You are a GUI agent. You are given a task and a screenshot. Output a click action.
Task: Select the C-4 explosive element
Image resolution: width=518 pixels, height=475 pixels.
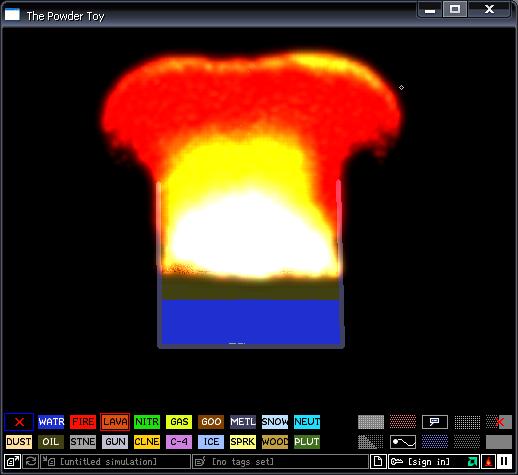(x=179, y=442)
